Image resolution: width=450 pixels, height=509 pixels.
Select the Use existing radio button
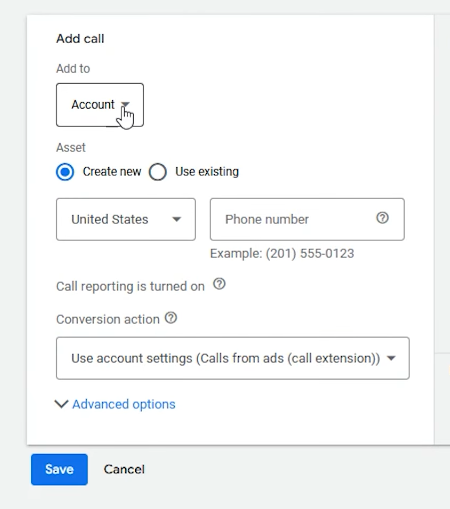point(158,172)
